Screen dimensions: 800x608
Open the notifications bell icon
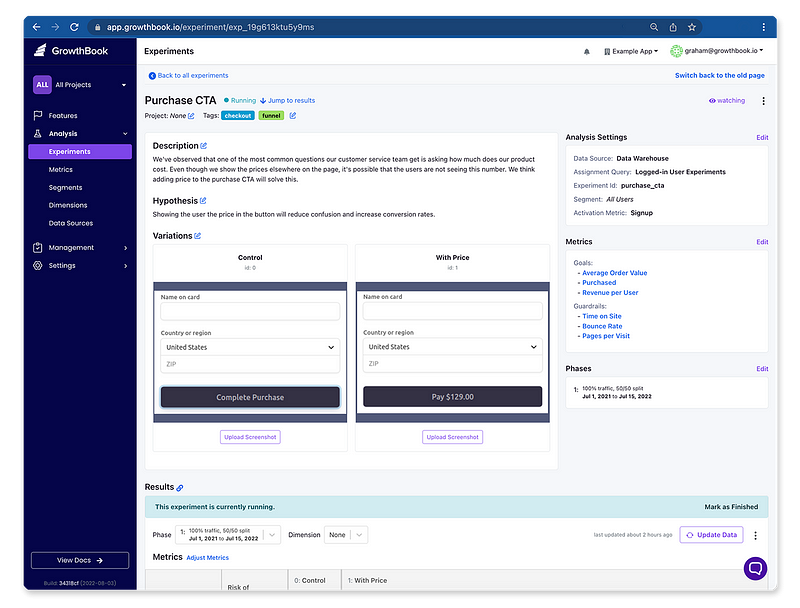coord(586,50)
